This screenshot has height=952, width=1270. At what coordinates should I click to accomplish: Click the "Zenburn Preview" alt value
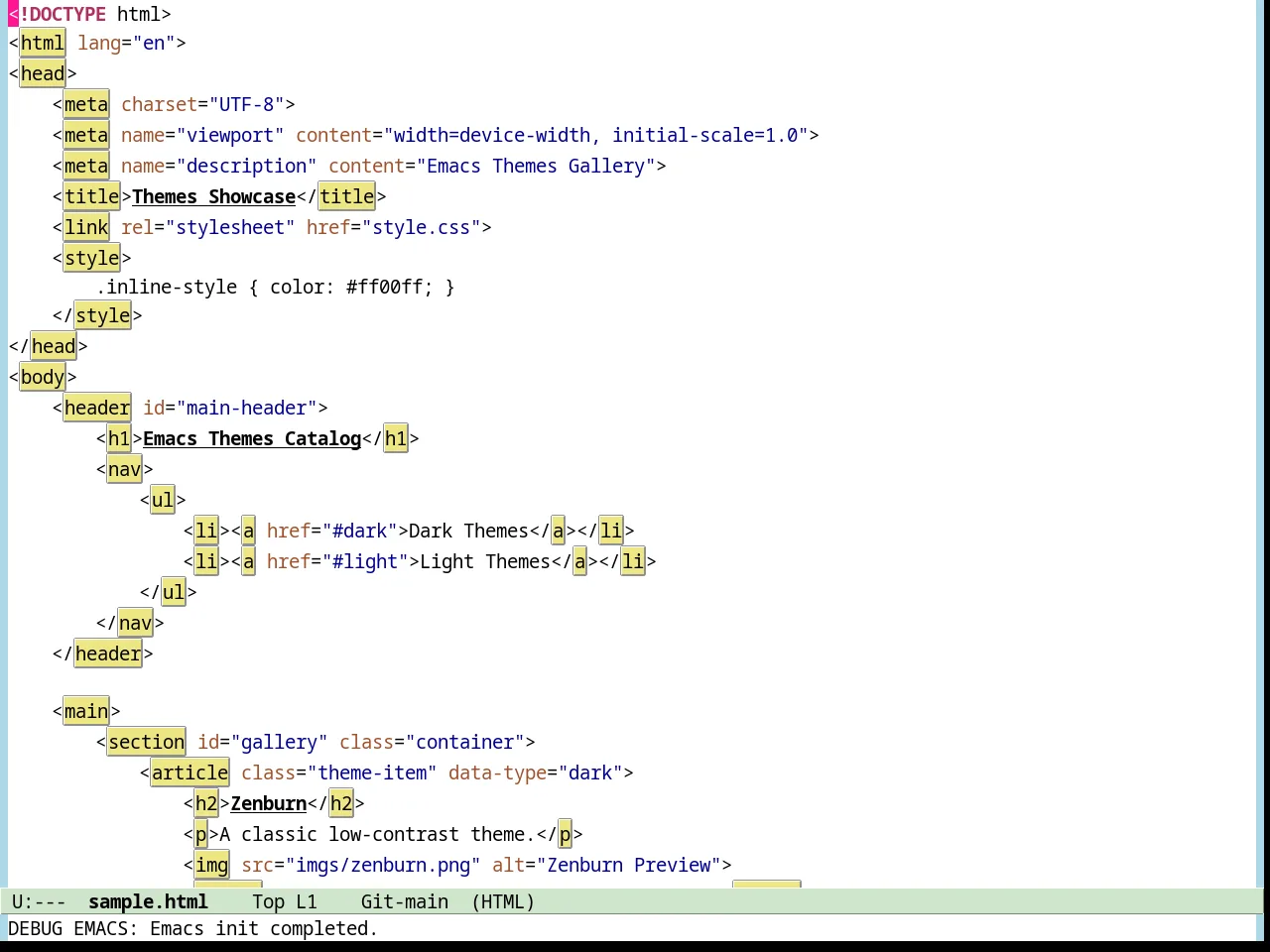pyautogui.click(x=628, y=865)
